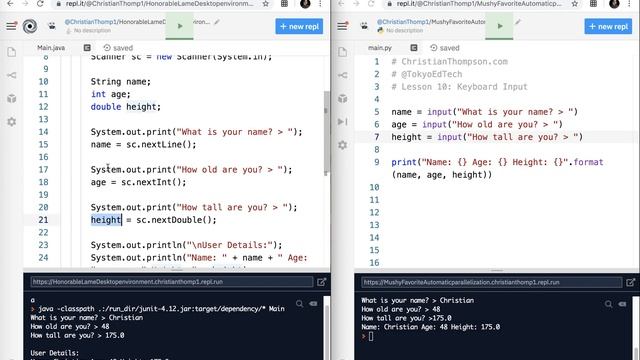Click the left window's new repl button
The image size is (640, 360).
click(x=299, y=27)
